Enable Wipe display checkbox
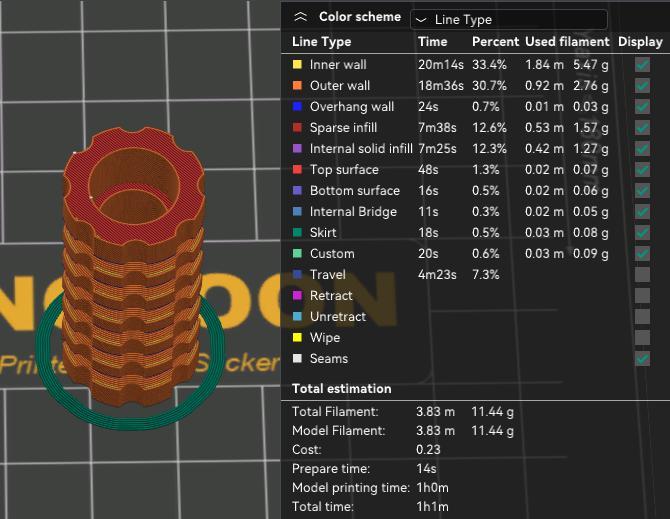 642,337
